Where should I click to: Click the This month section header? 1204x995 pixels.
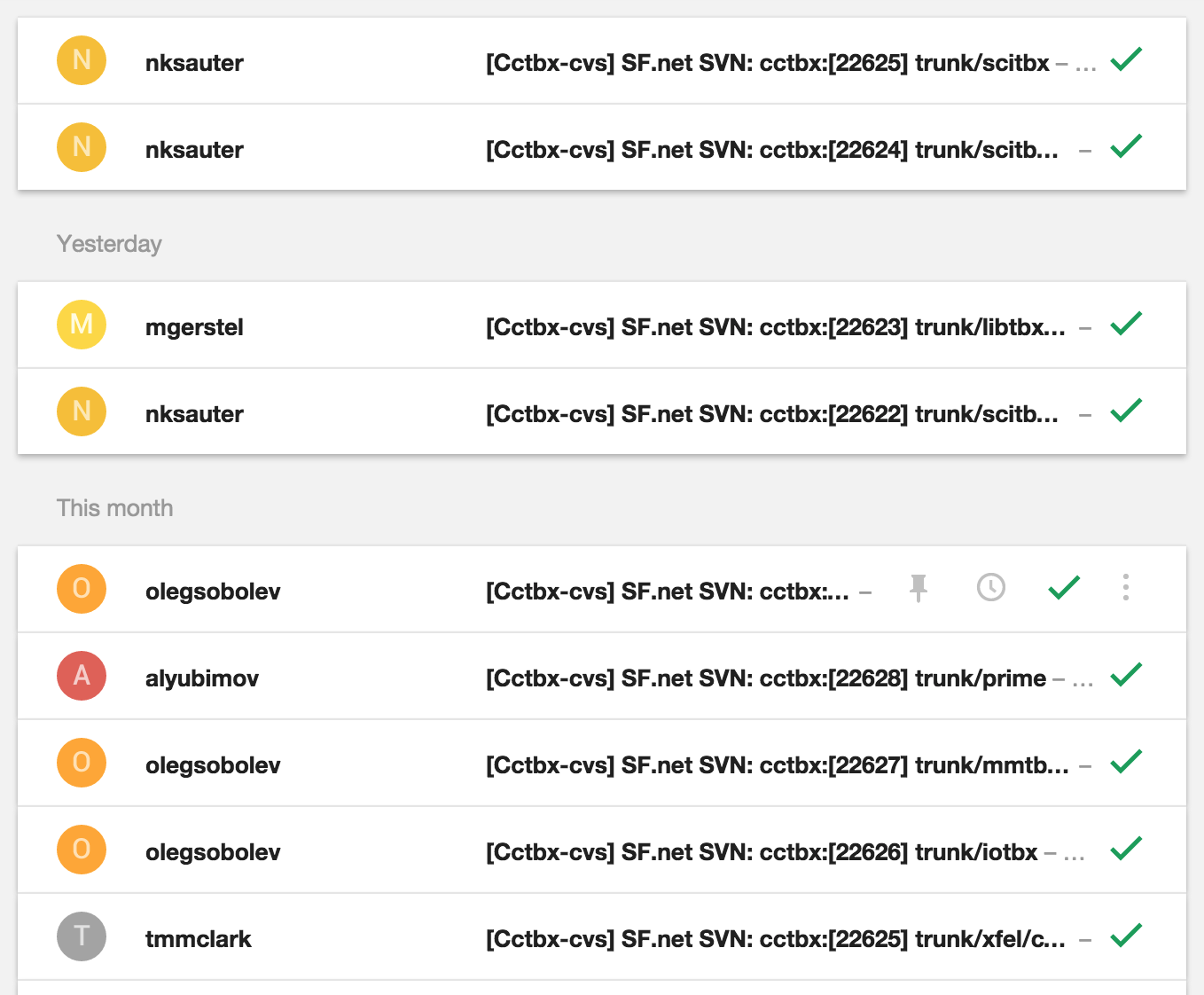coord(114,508)
